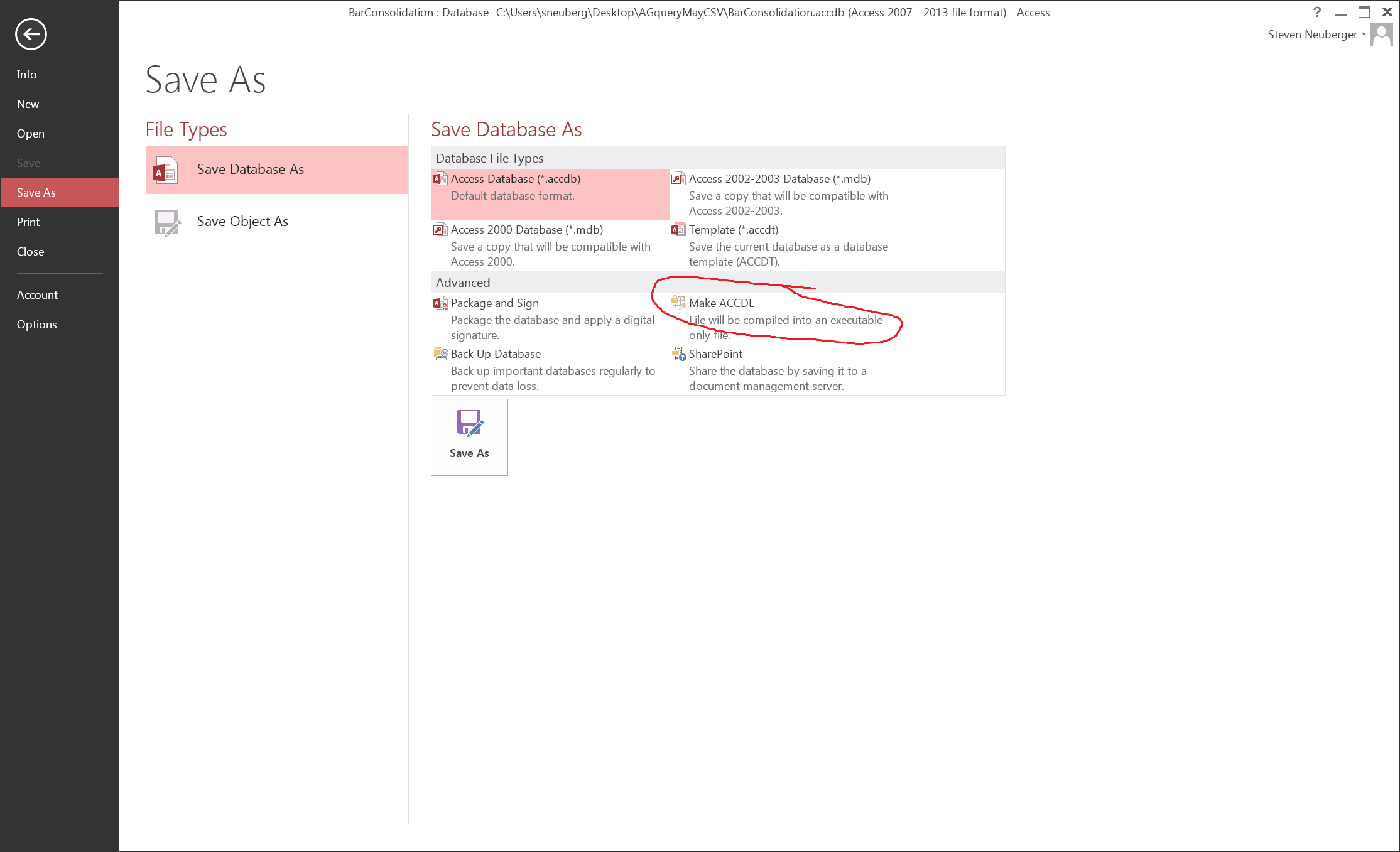Open the Info menu item
Screen dimensions: 1400x852
(26, 75)
